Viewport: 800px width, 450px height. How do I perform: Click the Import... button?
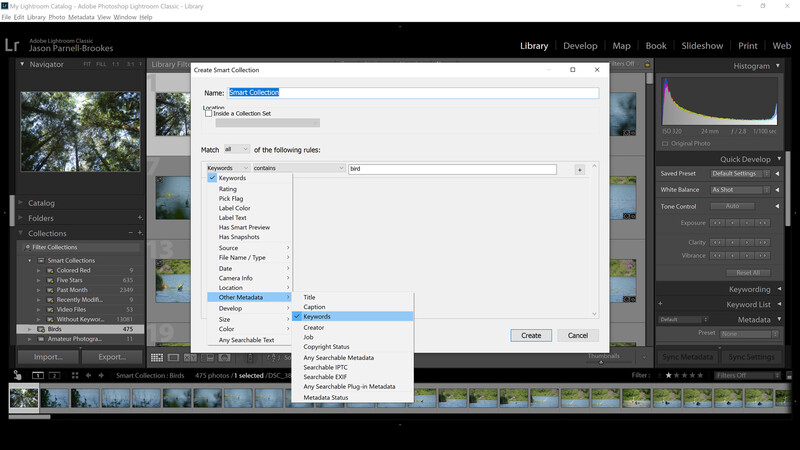pos(48,357)
